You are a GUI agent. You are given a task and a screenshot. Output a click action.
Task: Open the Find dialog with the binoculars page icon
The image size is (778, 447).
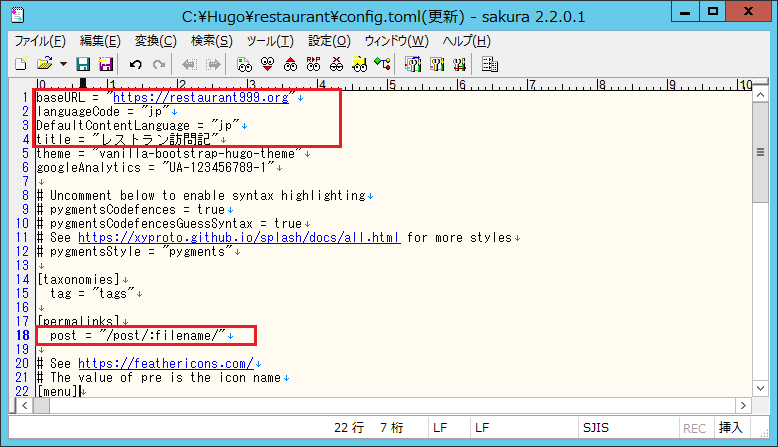coord(244,64)
